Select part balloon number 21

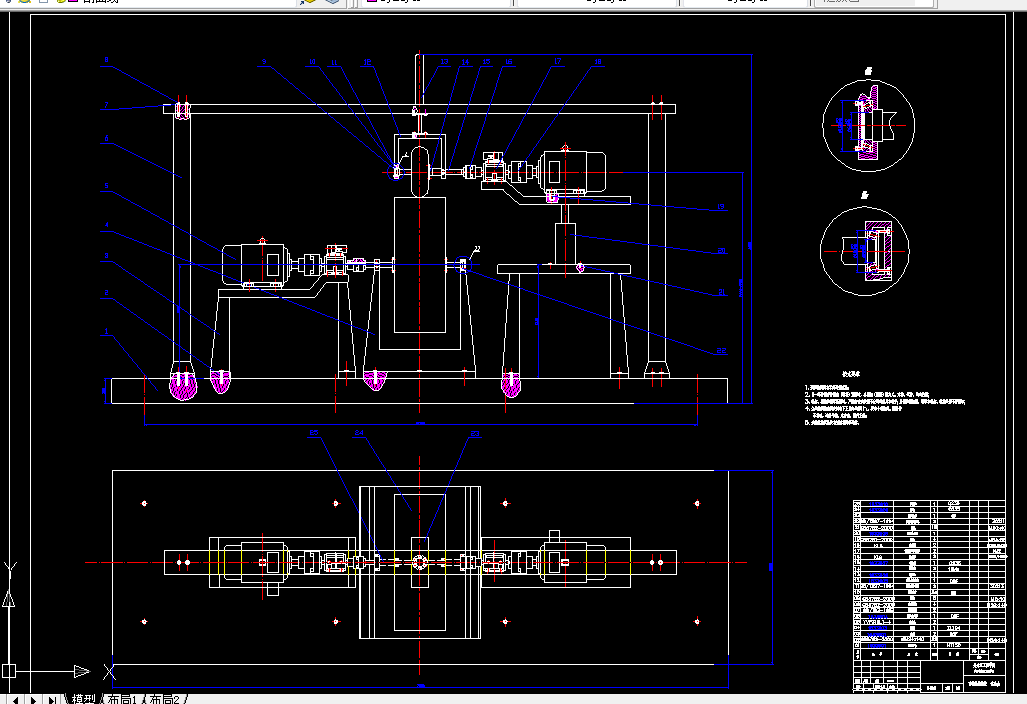(x=721, y=292)
